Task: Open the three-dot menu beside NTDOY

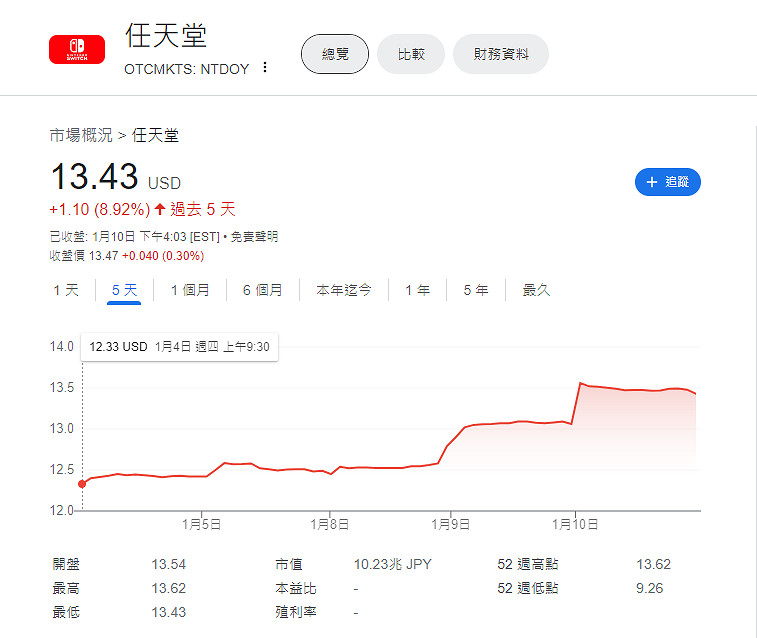Action: pos(265,68)
